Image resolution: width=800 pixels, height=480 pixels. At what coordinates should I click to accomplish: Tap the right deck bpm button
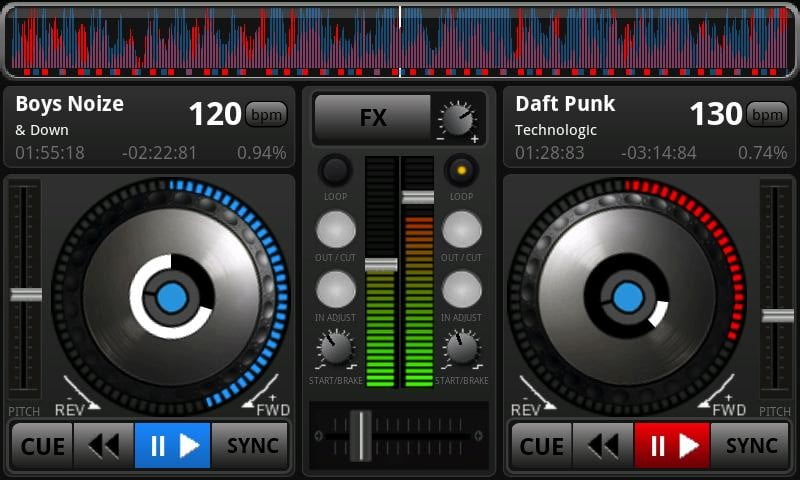(767, 115)
